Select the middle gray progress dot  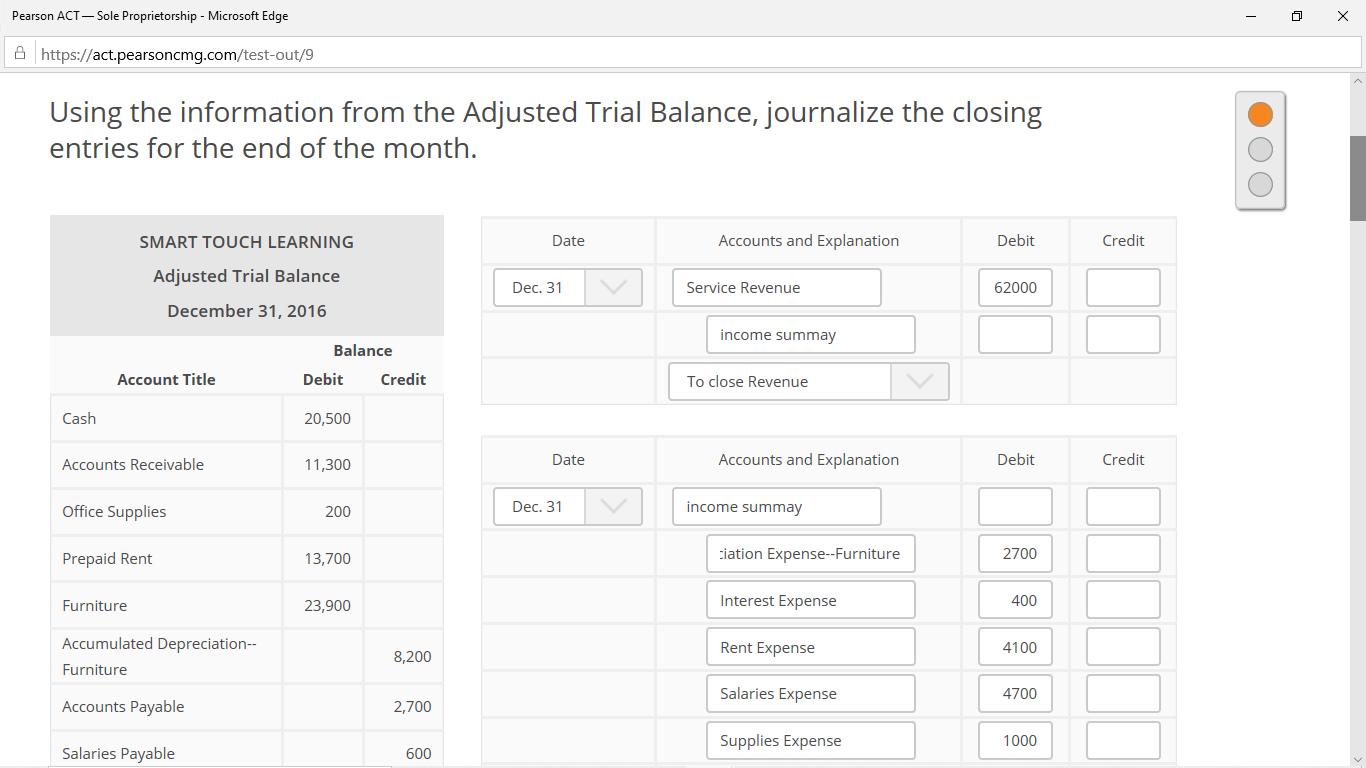click(1261, 149)
